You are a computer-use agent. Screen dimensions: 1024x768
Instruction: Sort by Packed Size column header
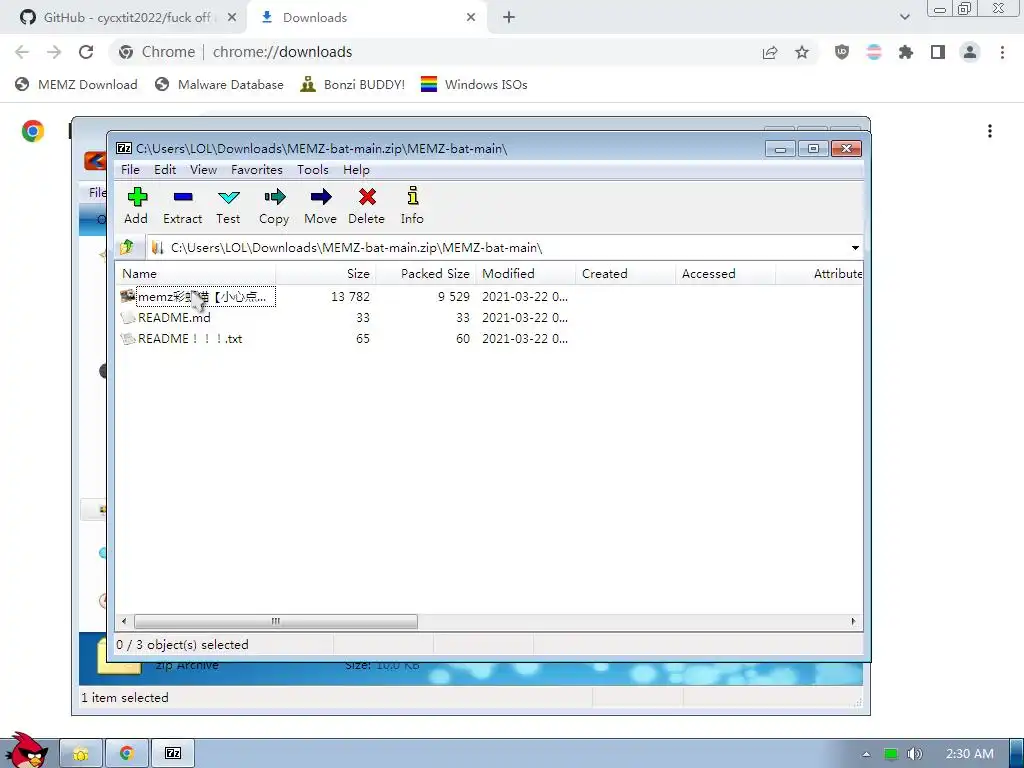[426, 274]
